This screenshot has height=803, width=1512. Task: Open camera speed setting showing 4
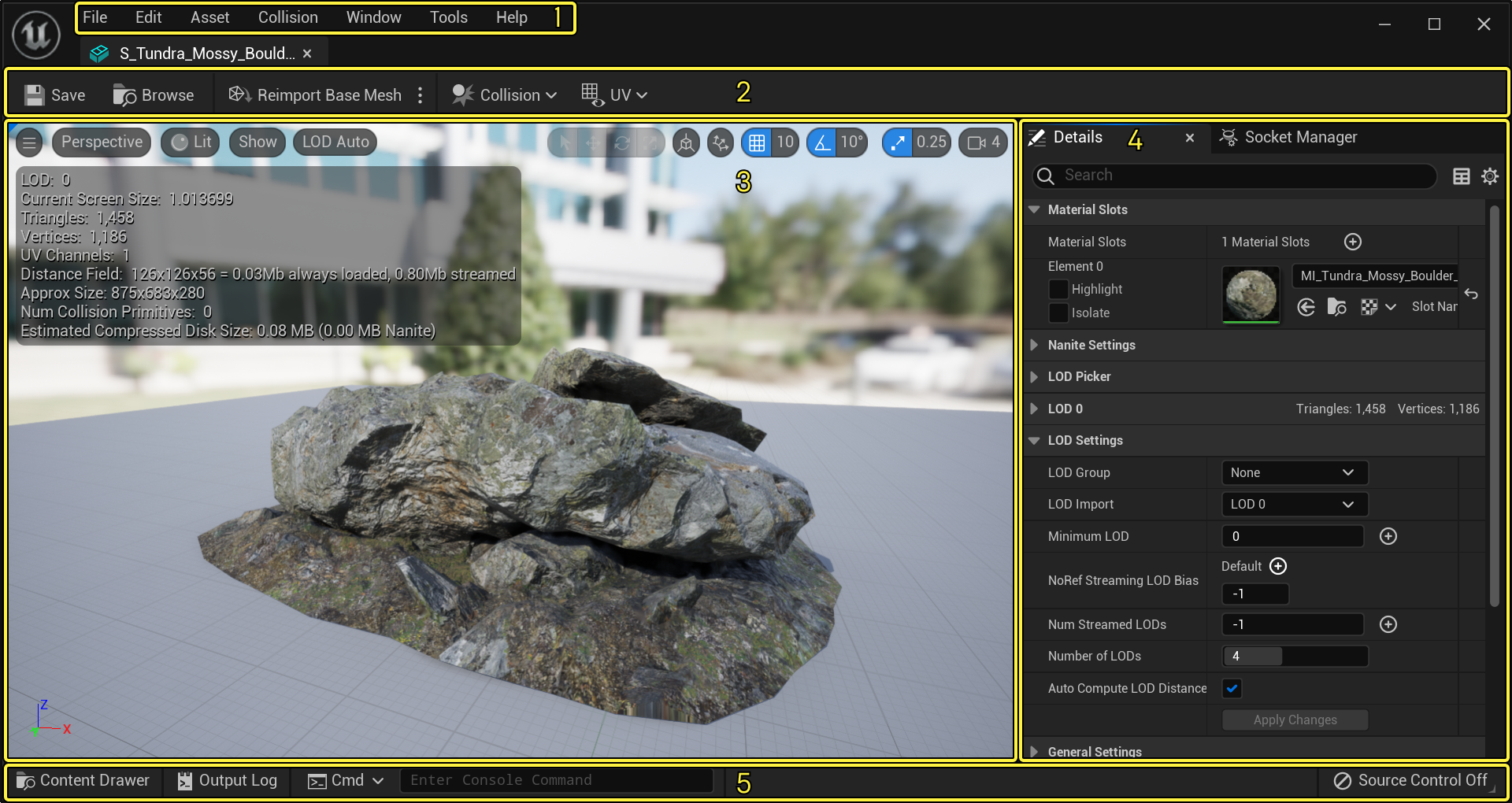[x=983, y=142]
